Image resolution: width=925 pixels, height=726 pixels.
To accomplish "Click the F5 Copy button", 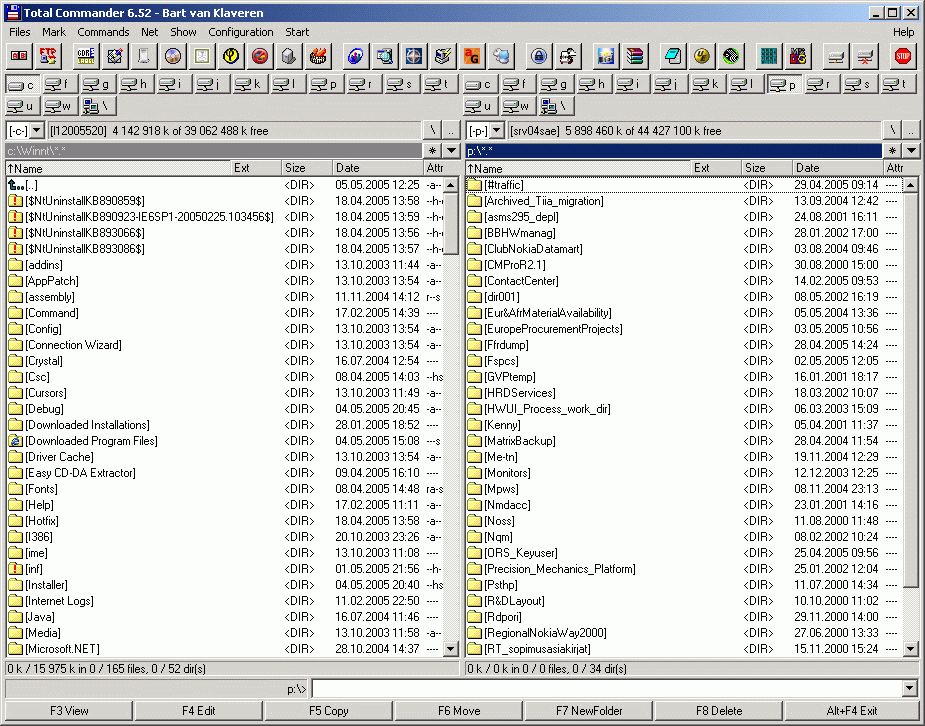I will click(x=329, y=711).
